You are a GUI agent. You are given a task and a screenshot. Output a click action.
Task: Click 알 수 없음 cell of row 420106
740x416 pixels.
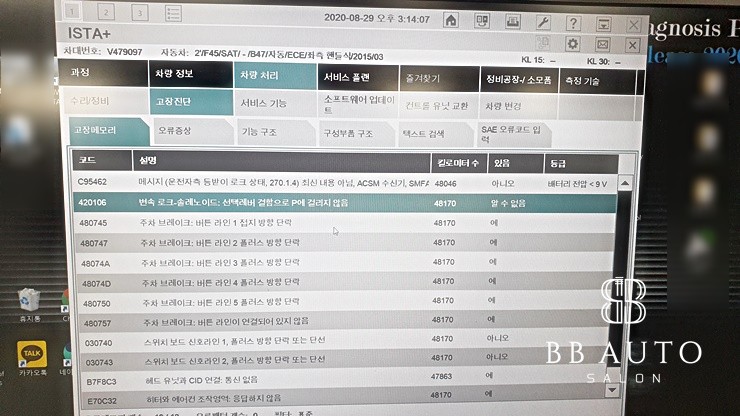pos(508,204)
